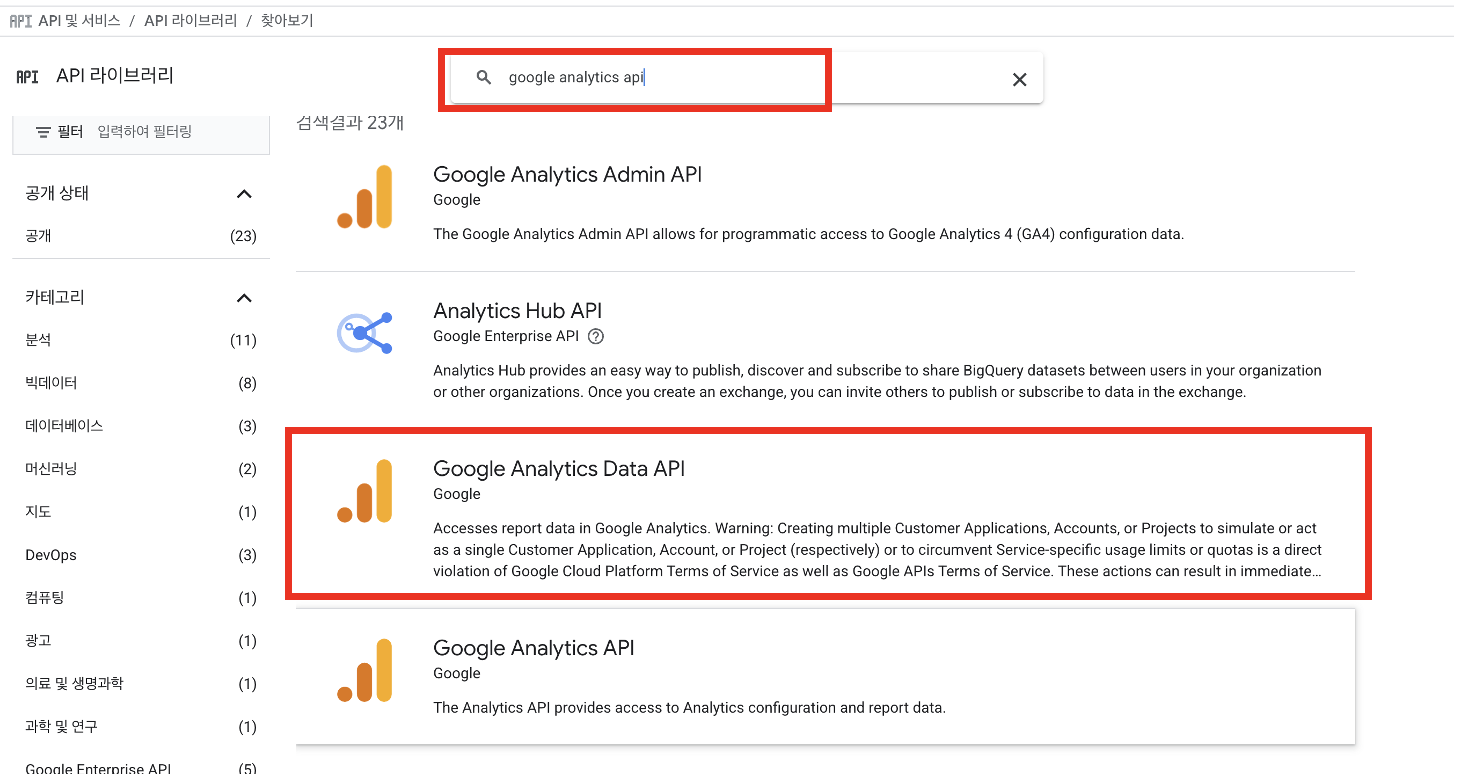Click the Google Analytics API logo icon
1458x774 pixels.
click(365, 670)
